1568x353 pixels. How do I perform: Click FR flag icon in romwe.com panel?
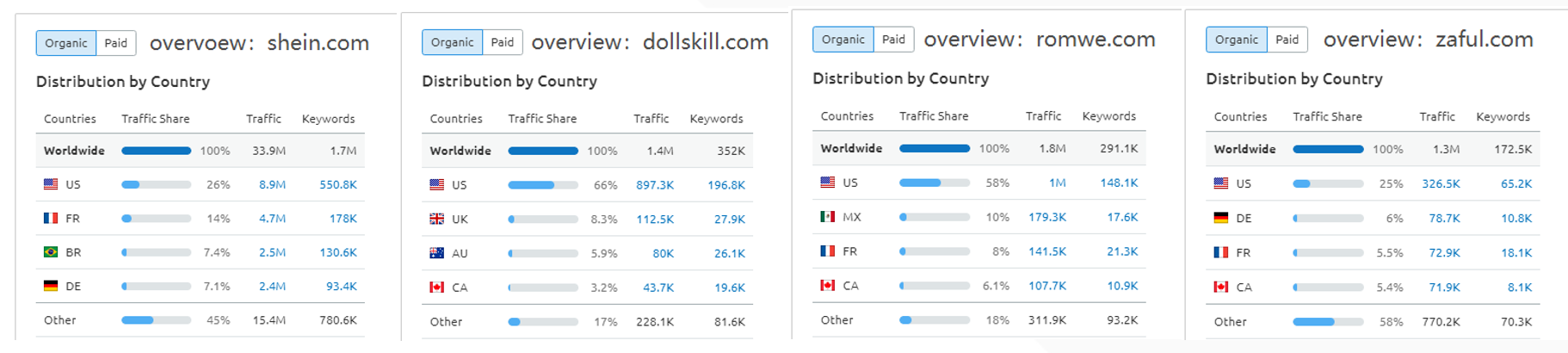(828, 251)
